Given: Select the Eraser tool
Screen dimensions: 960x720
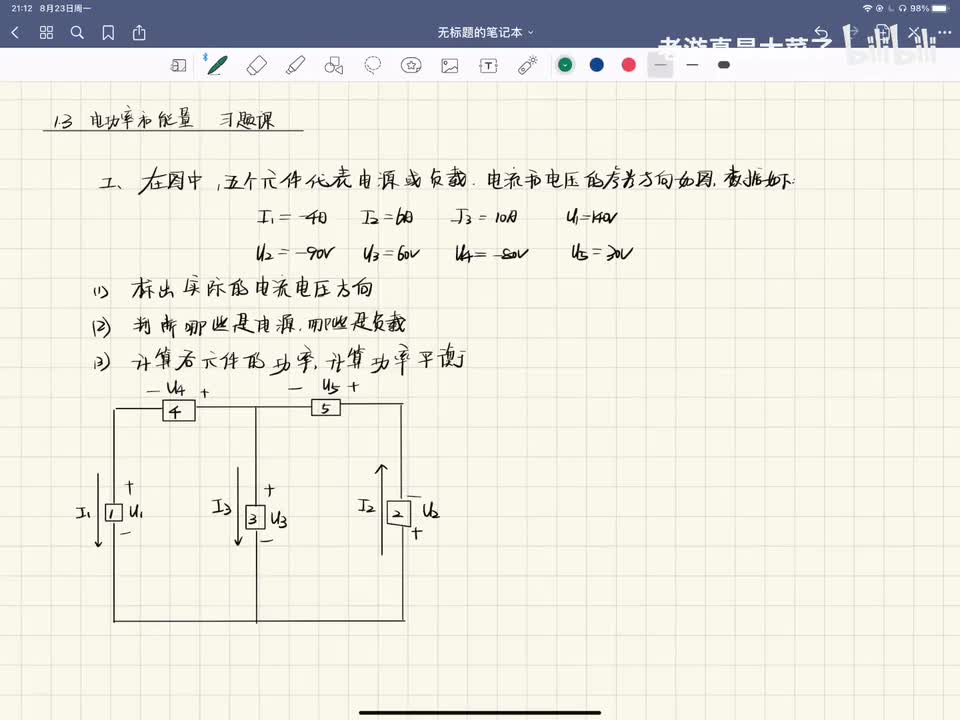Looking at the screenshot, I should [257, 66].
